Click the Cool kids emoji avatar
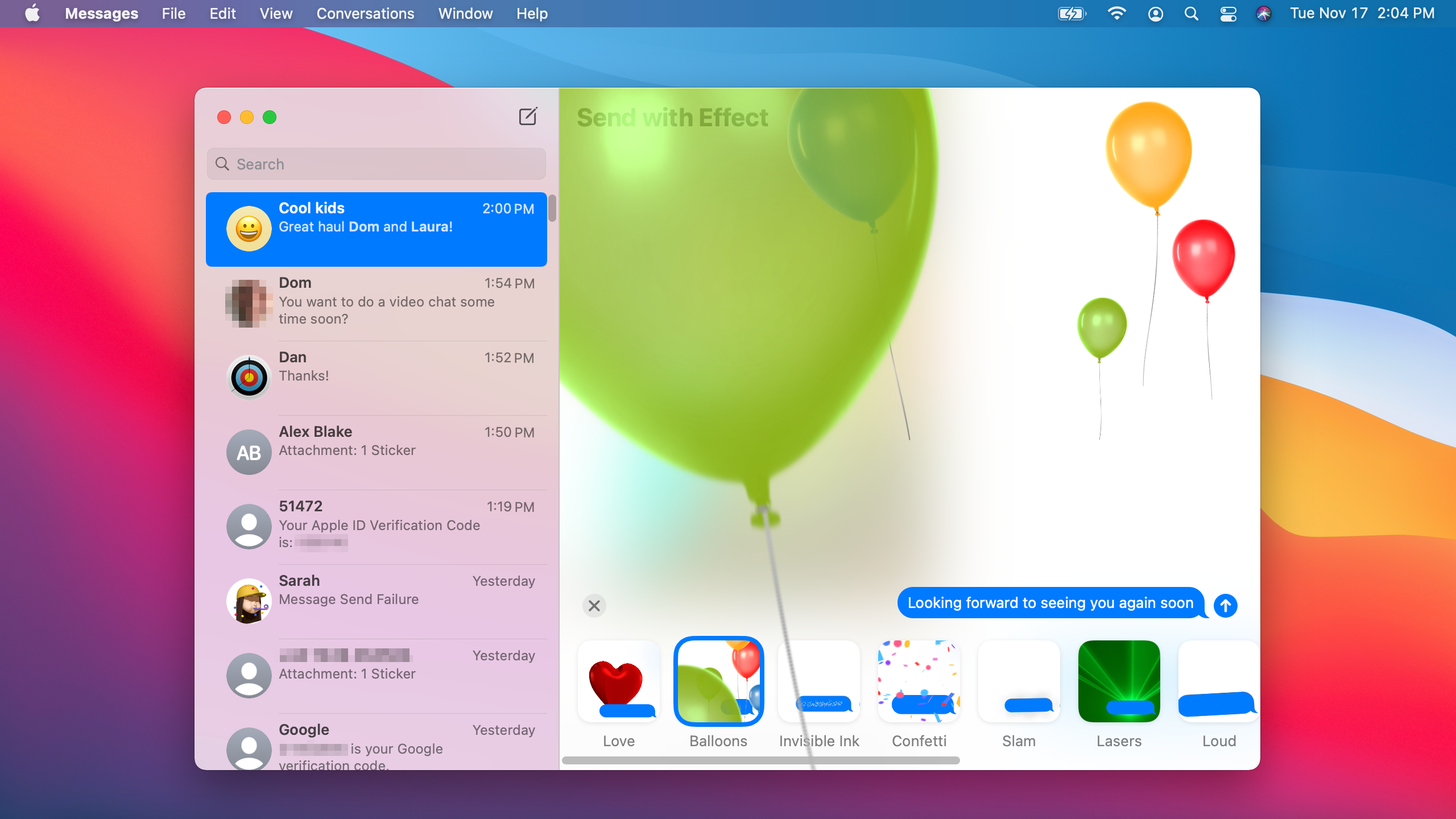 point(249,229)
